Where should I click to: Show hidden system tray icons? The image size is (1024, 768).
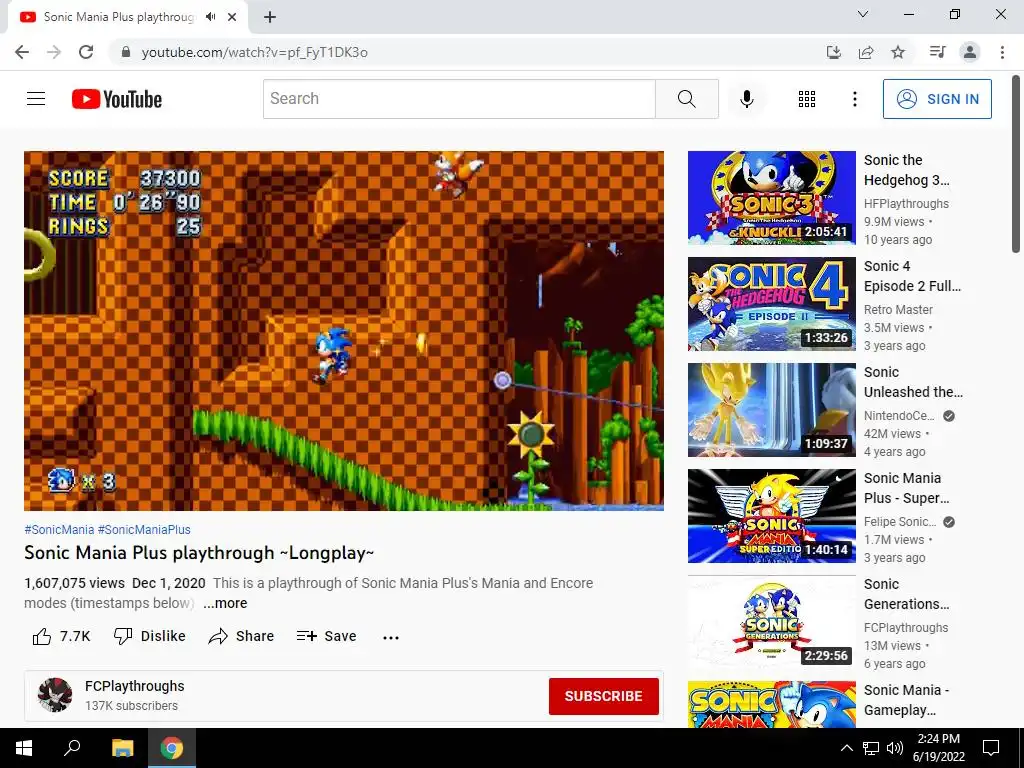846,748
